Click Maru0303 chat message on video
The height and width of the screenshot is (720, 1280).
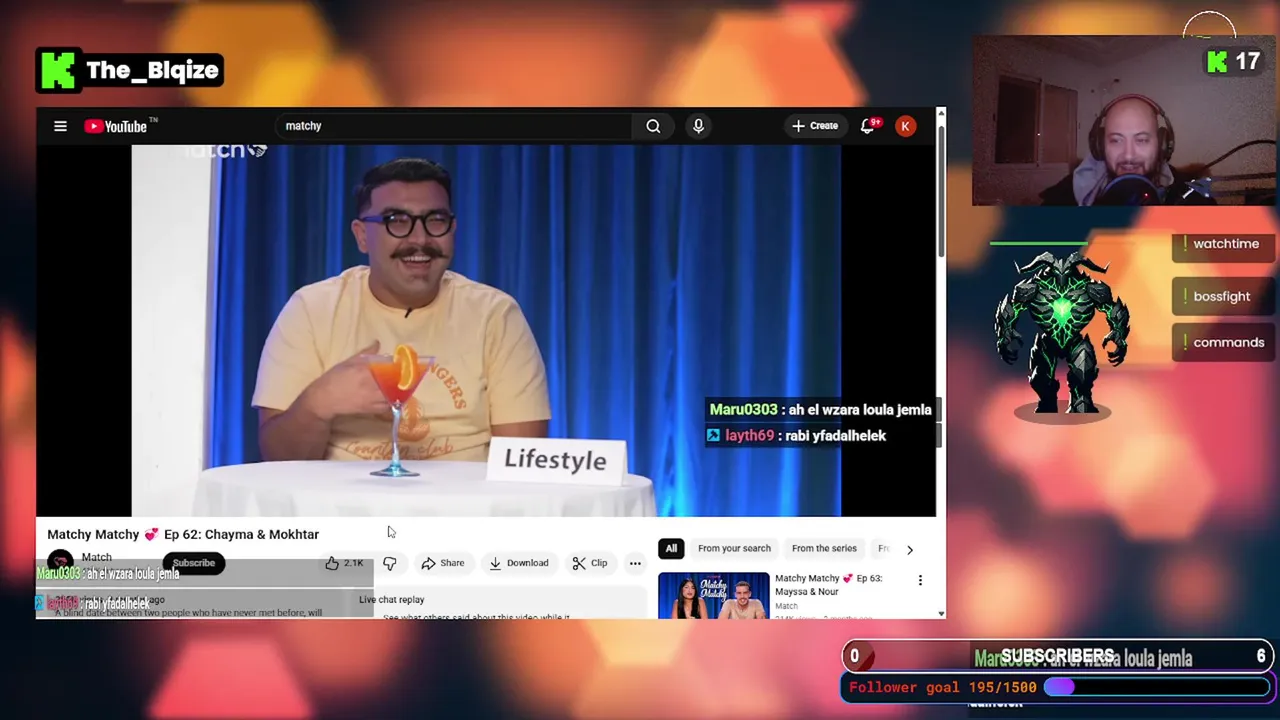click(820, 409)
